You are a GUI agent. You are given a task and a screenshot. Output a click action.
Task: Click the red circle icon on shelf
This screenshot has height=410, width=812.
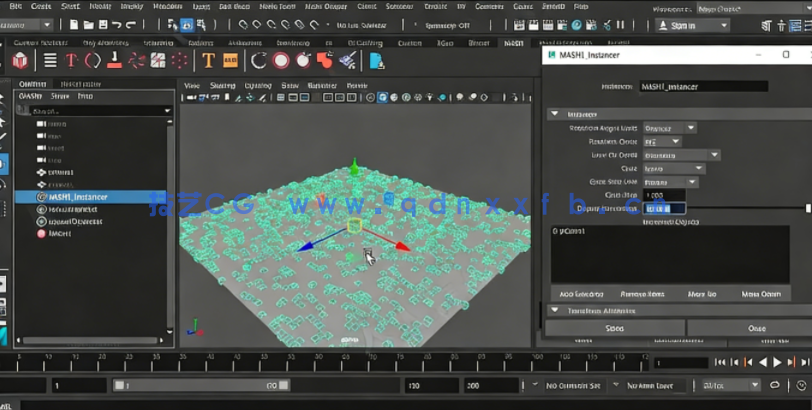tap(281, 61)
